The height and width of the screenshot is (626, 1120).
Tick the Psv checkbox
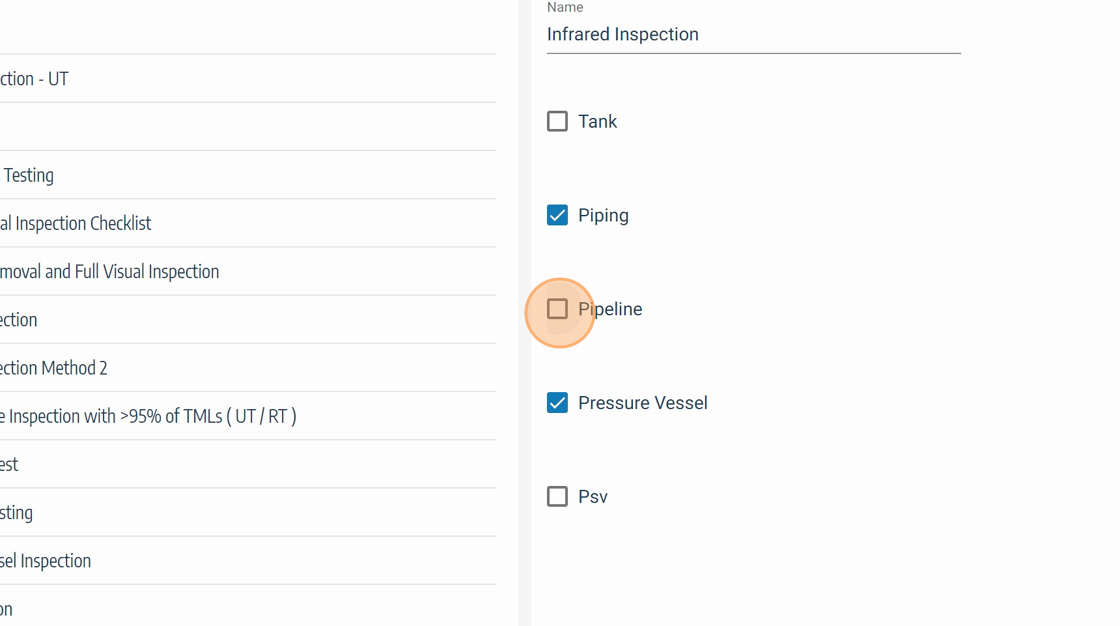pyautogui.click(x=557, y=497)
